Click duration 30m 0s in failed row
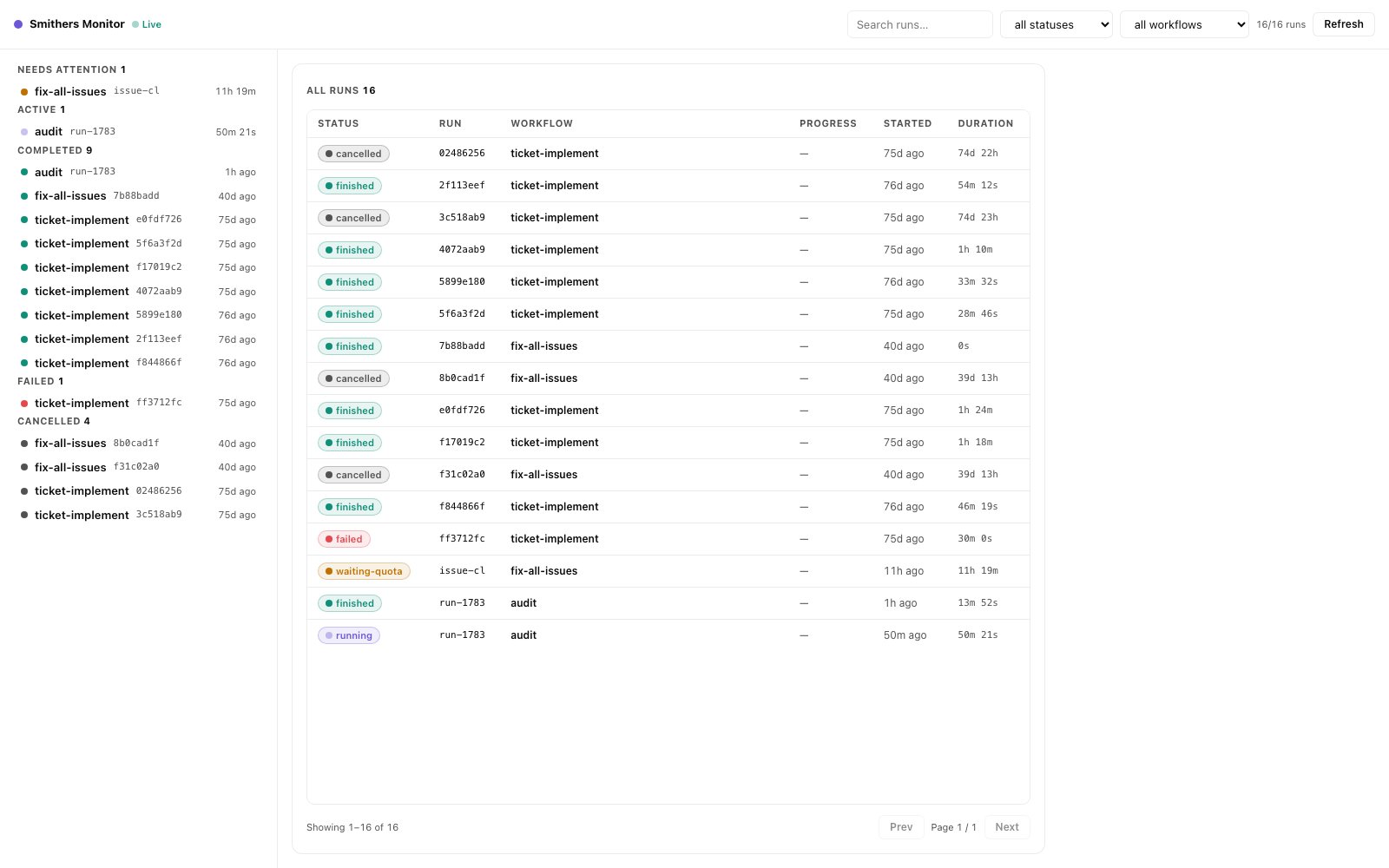Screen dimensions: 1389x868 click(975, 538)
